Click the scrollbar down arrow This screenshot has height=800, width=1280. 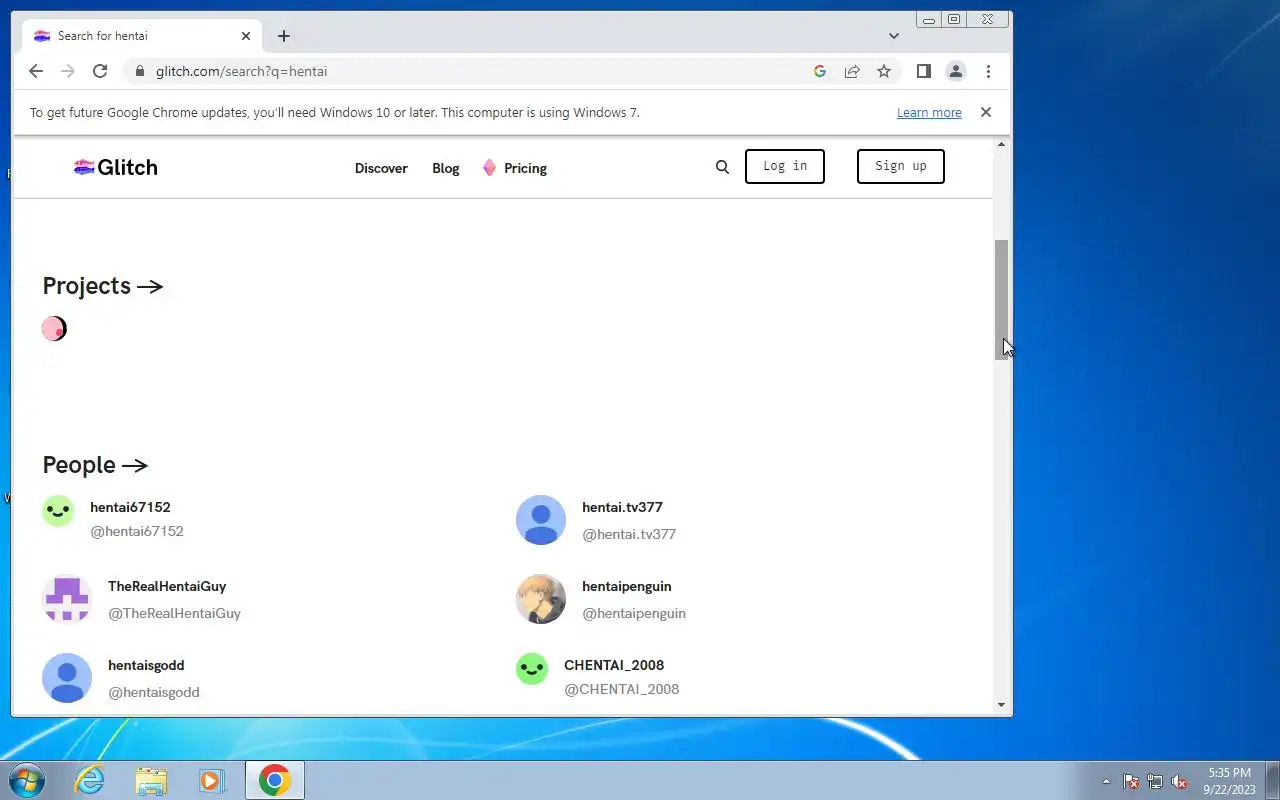click(1002, 705)
